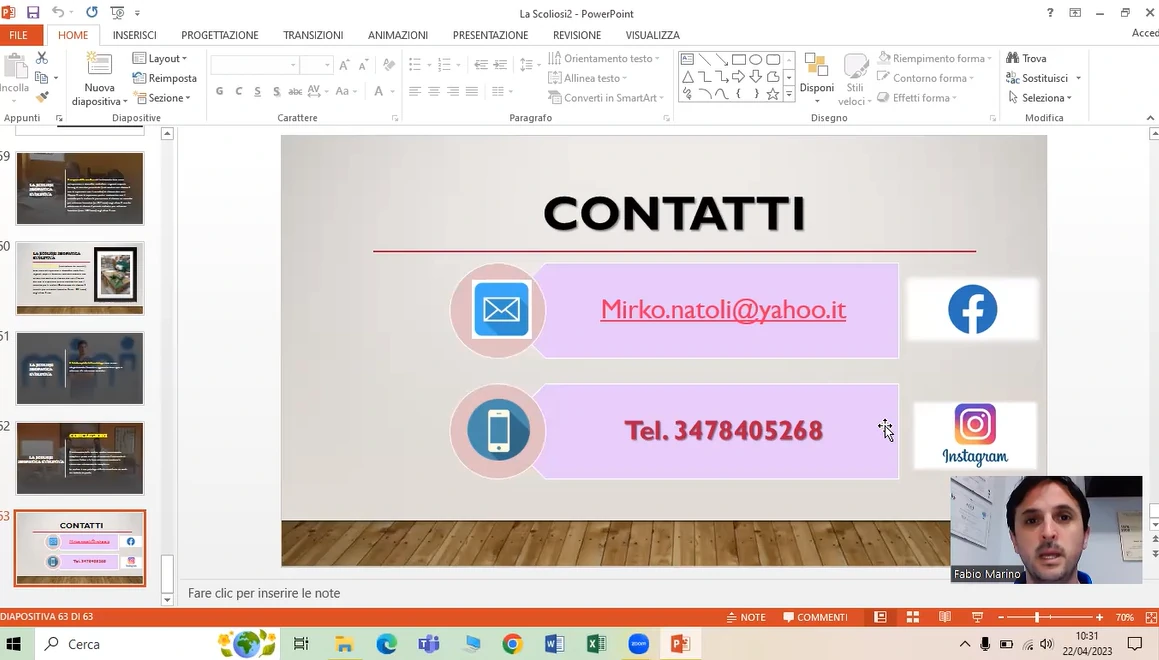Open the FILE menu tab

[x=18, y=35]
